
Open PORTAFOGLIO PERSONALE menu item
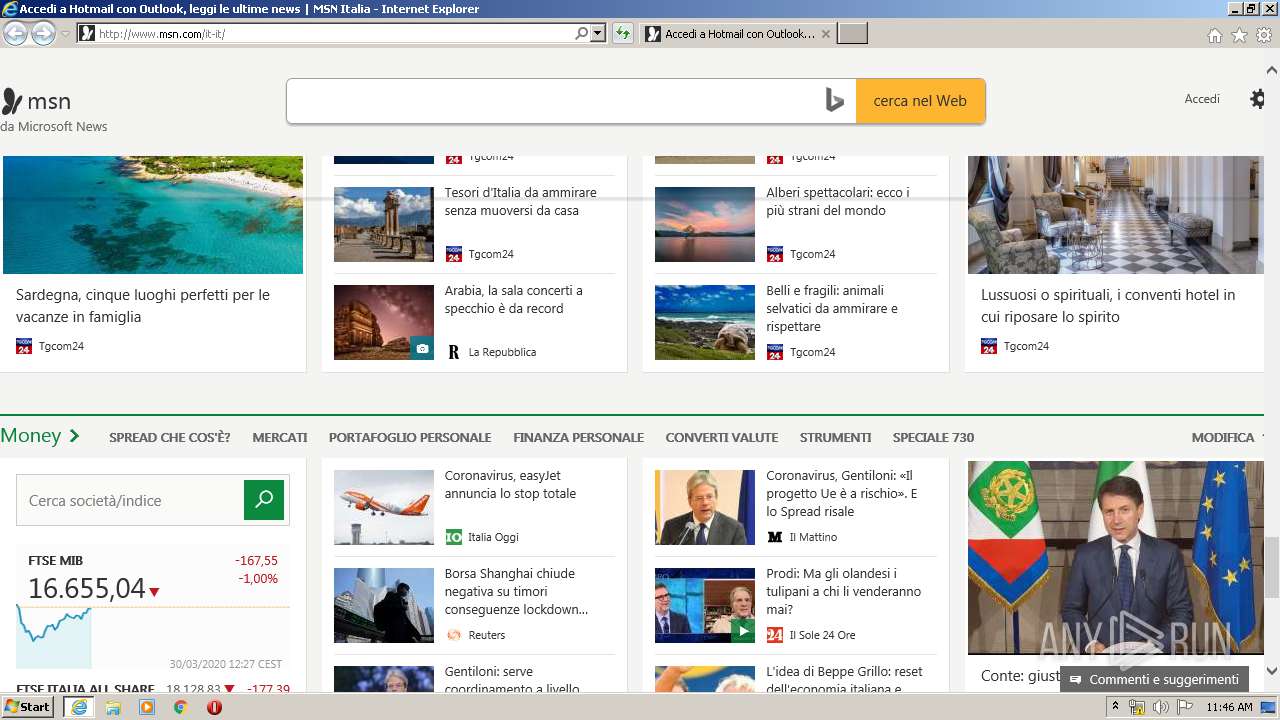[410, 437]
